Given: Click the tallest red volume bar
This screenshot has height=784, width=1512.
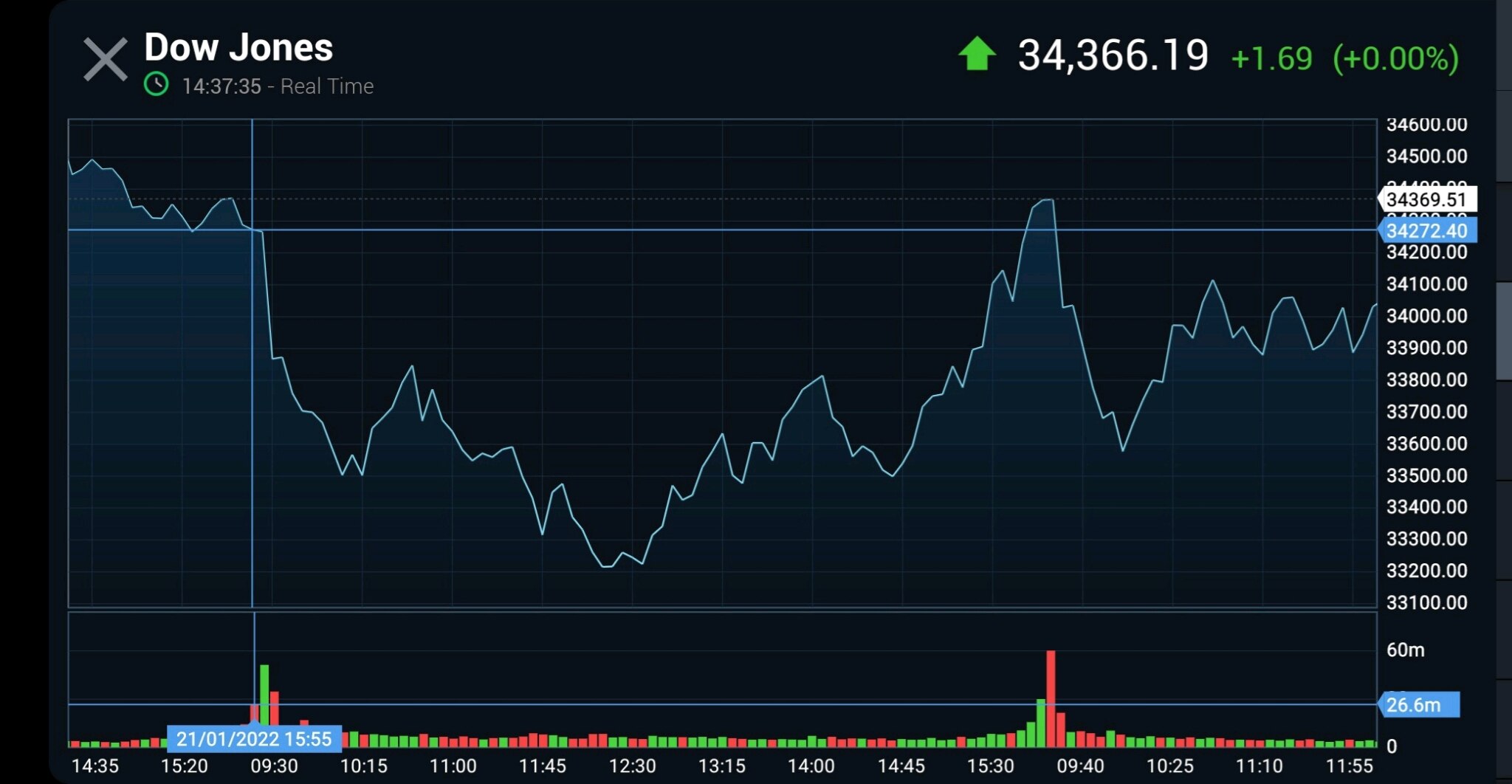Looking at the screenshot, I should point(1051,698).
